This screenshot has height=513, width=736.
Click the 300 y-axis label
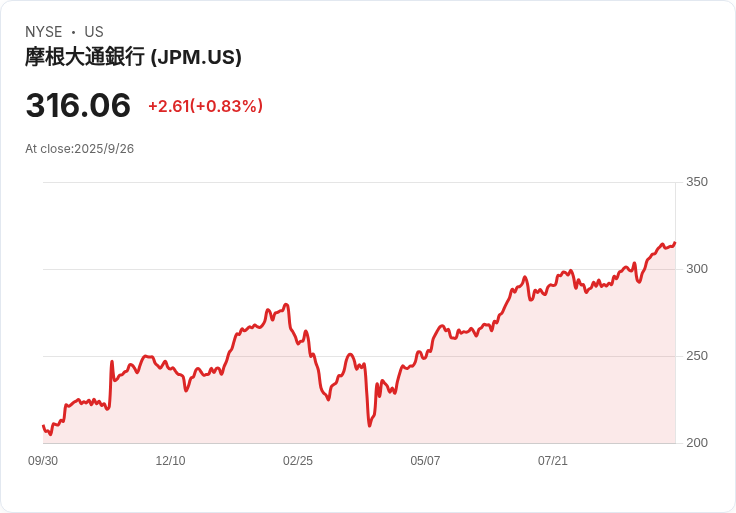coord(697,269)
